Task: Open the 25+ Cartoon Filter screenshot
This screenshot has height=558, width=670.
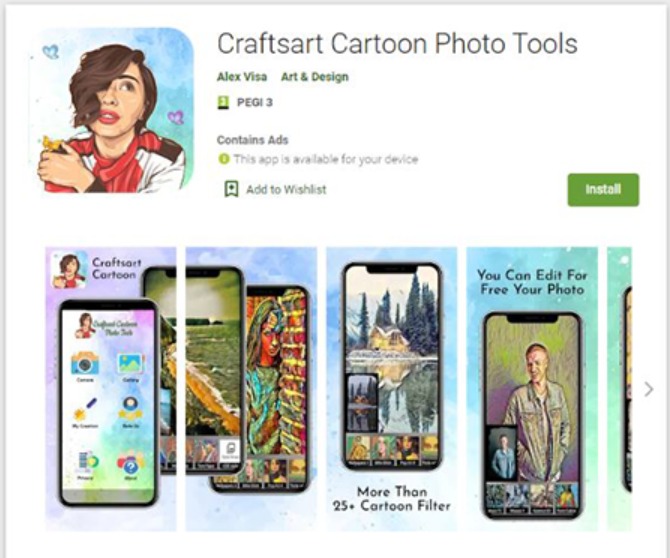Action: (x=391, y=389)
